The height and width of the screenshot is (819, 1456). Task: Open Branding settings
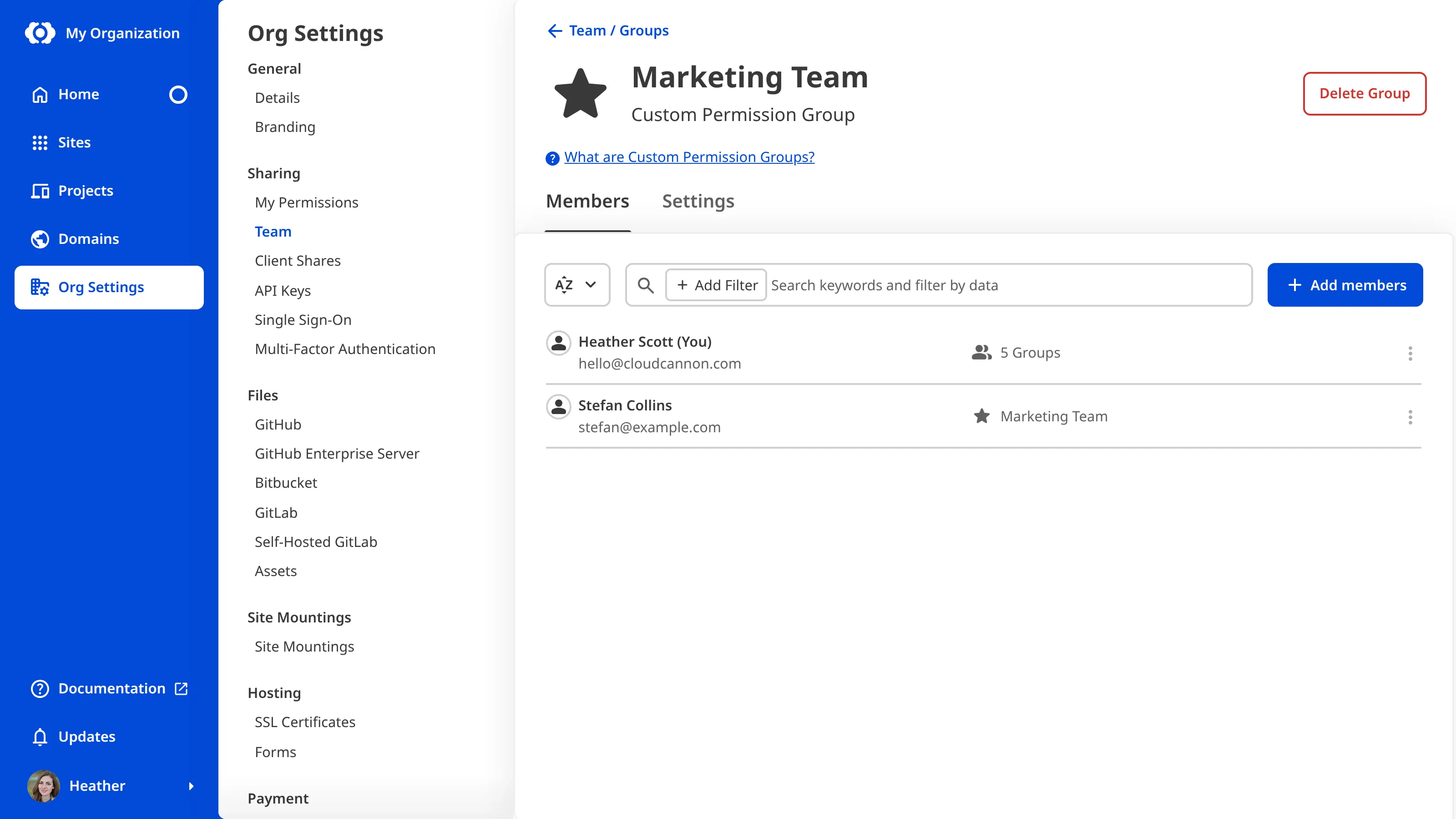pyautogui.click(x=285, y=127)
